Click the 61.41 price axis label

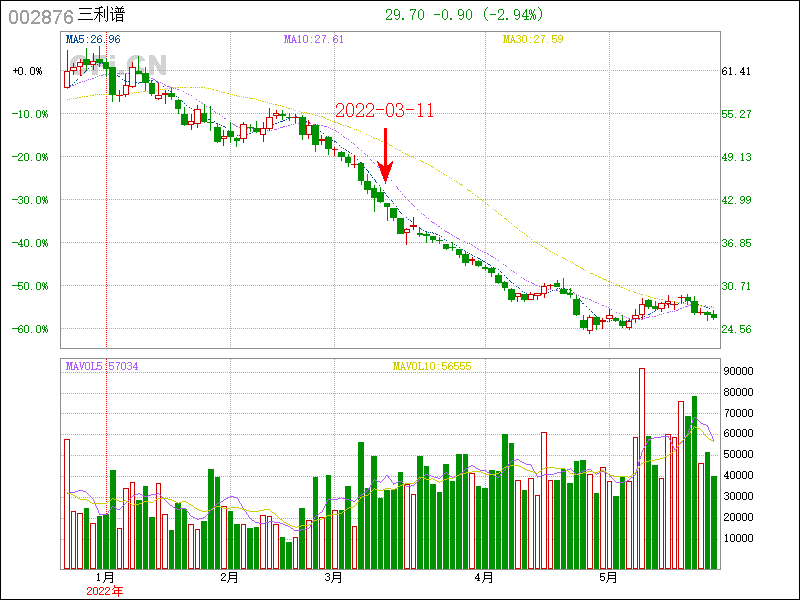coord(735,71)
